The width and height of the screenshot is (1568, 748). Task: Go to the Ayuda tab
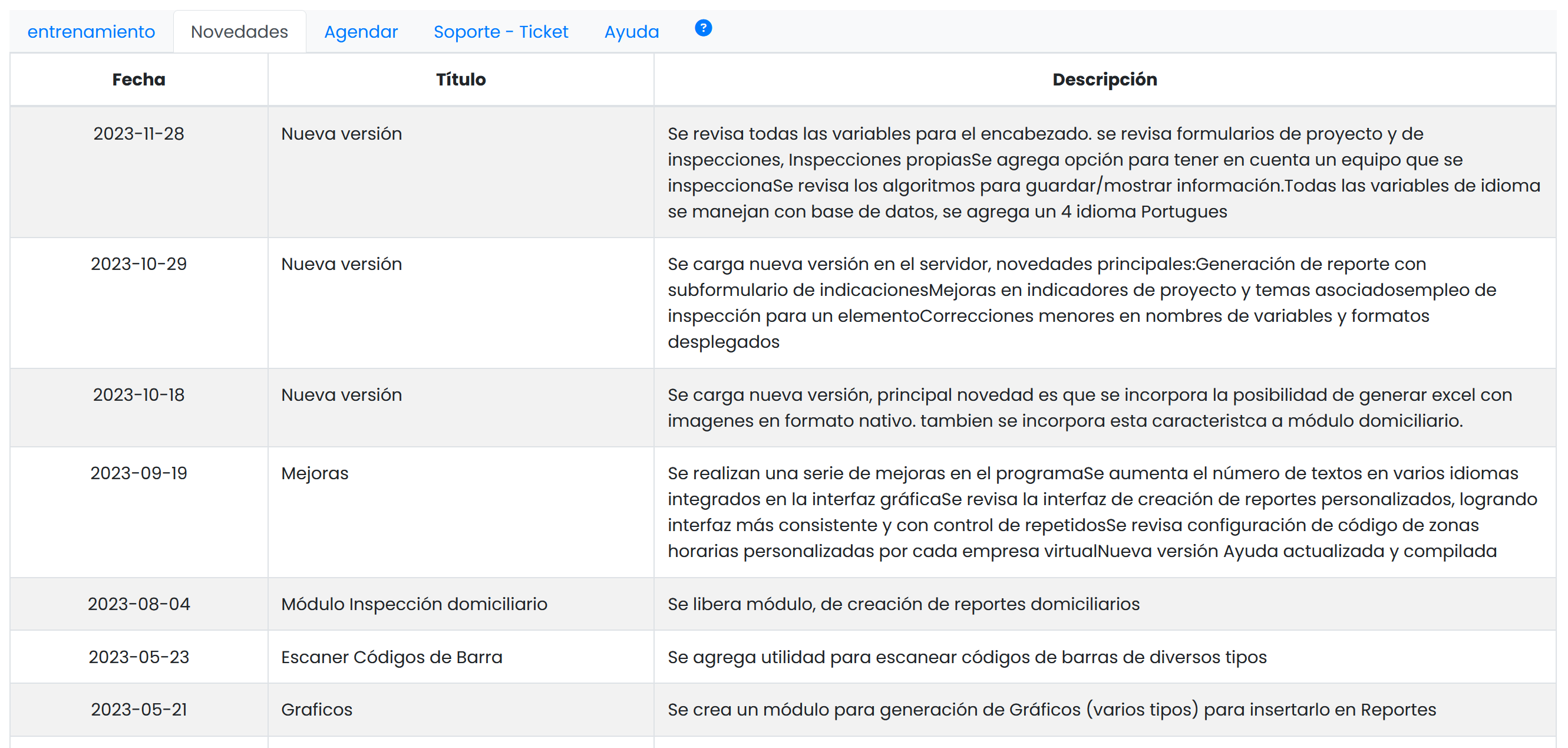click(631, 32)
